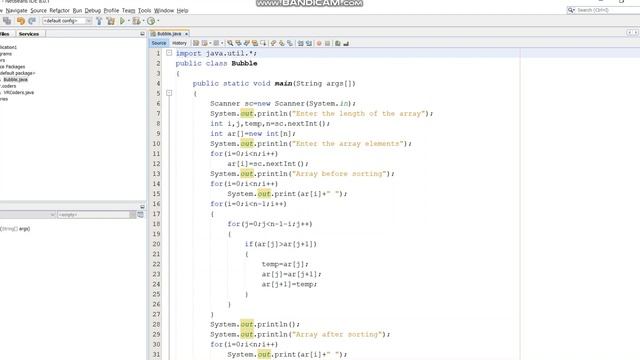Click the Shift Line Right icon
The height and width of the screenshot is (360, 640).
309,43
